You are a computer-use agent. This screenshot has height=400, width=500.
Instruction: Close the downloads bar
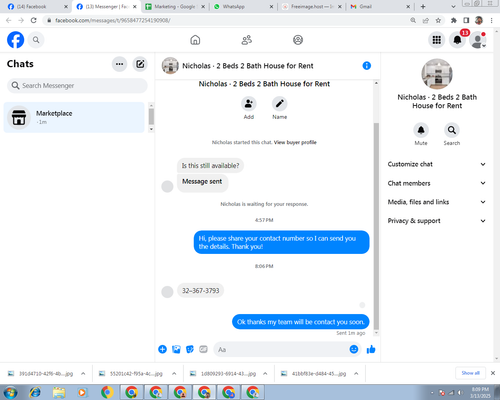point(493,373)
